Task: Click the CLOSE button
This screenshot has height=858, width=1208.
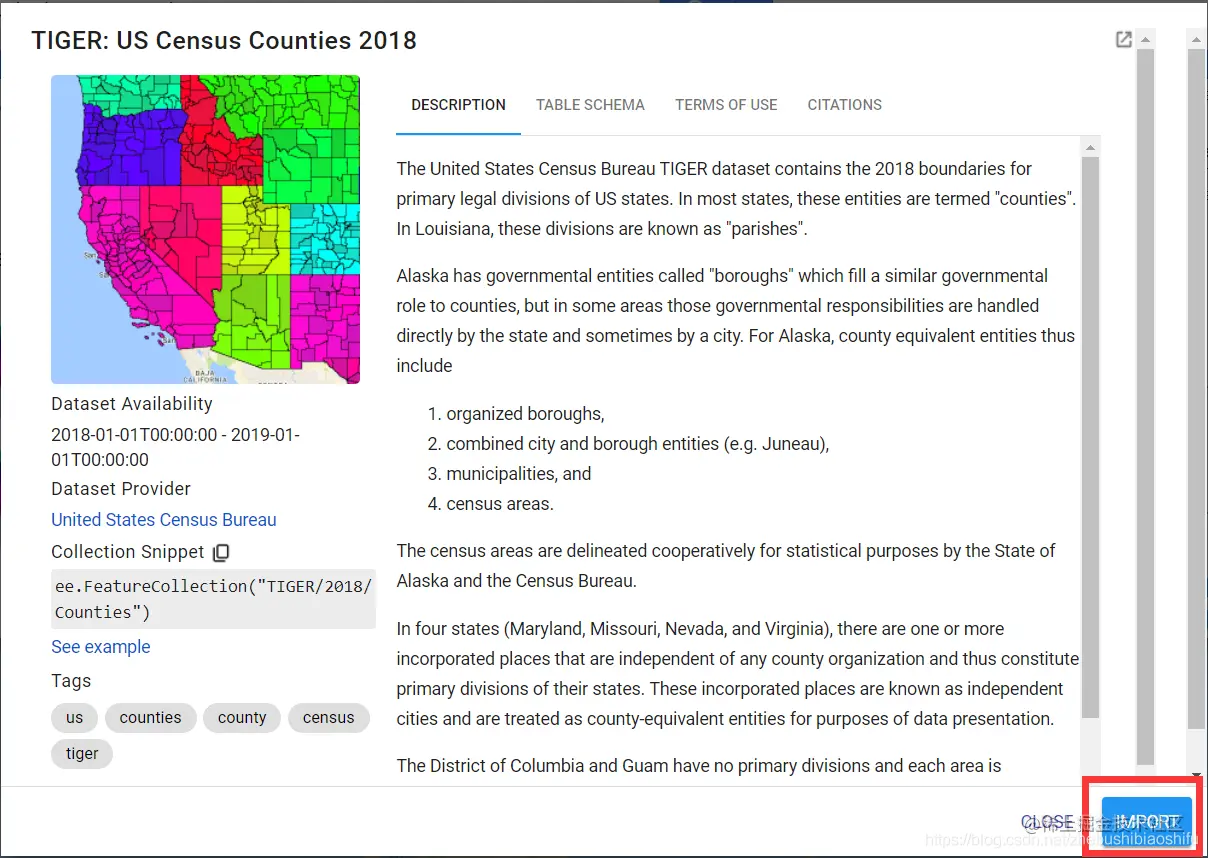Action: [x=1047, y=822]
